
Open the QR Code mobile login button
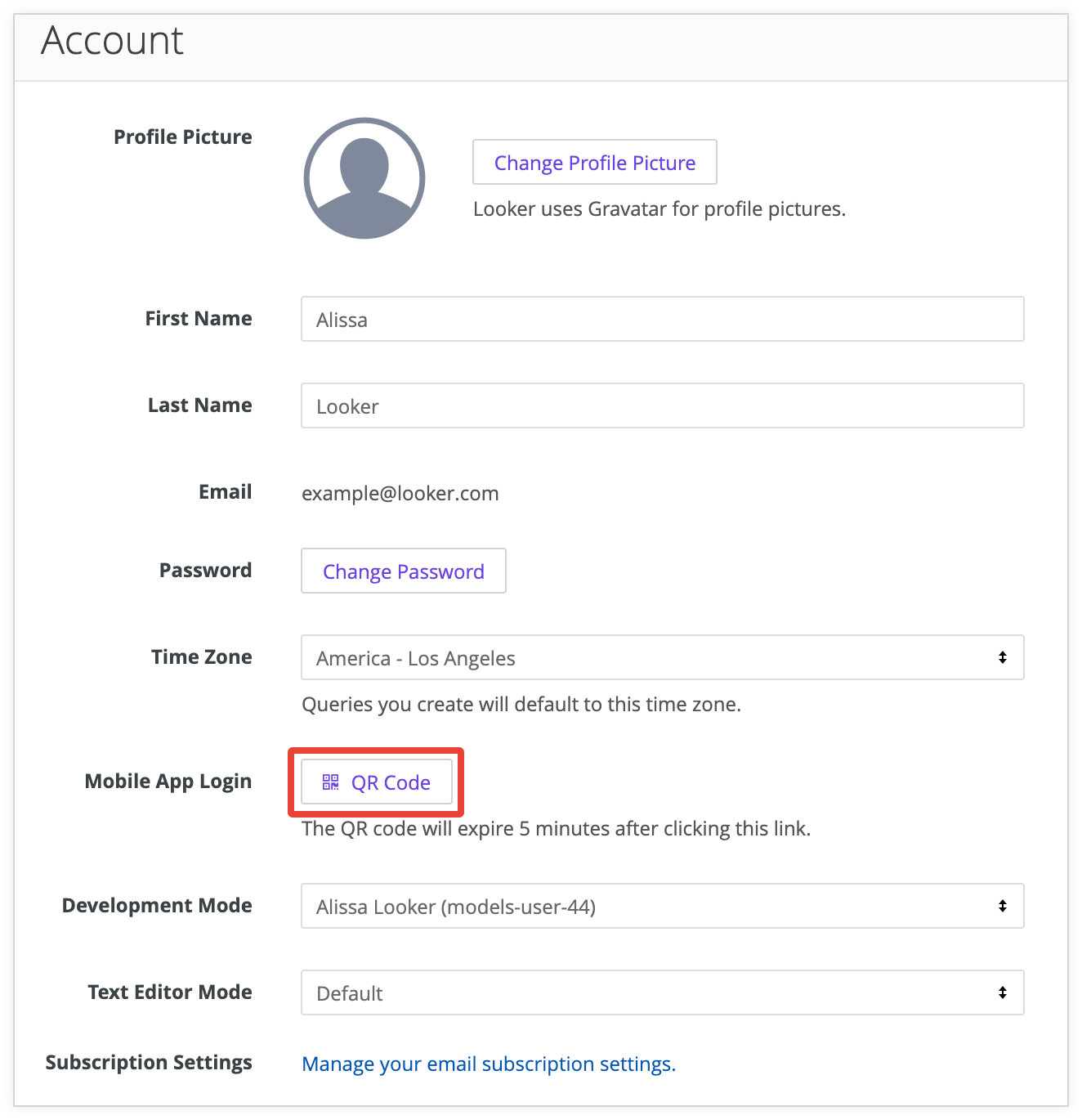point(377,782)
